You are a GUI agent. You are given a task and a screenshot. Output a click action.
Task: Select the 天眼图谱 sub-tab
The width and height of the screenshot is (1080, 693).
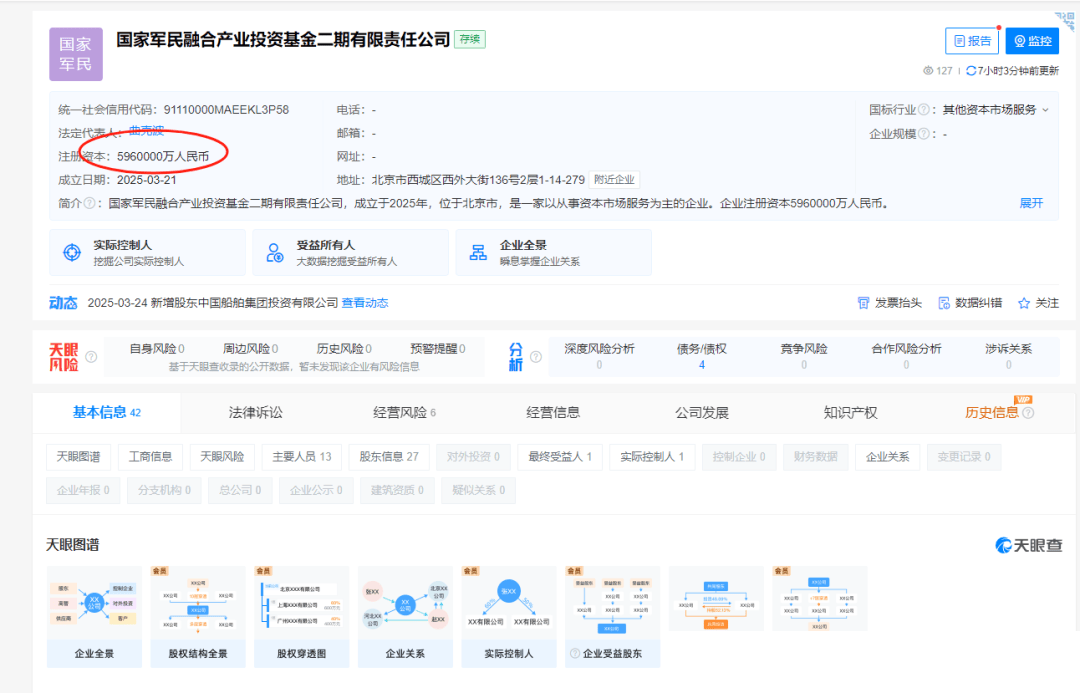coord(79,457)
